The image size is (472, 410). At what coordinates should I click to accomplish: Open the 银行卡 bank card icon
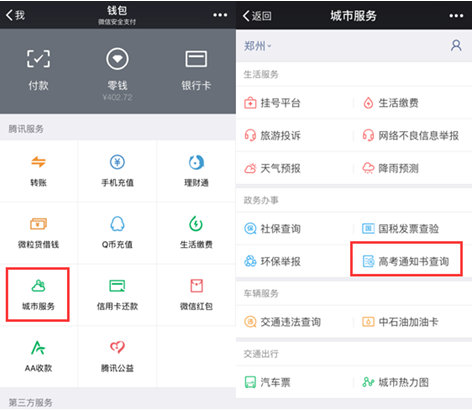point(196,59)
